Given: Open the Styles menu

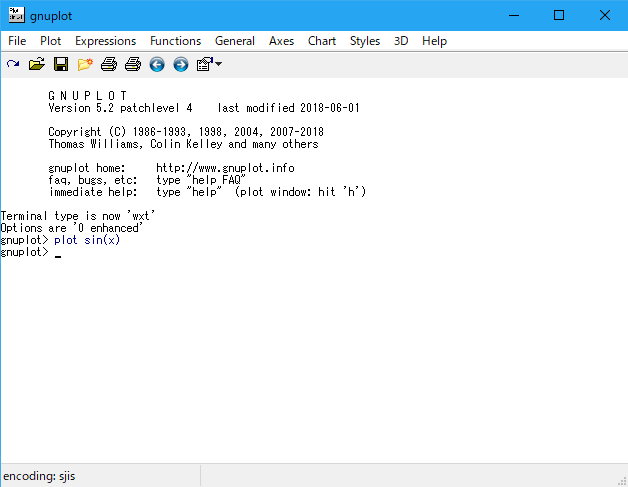Looking at the screenshot, I should [x=365, y=41].
